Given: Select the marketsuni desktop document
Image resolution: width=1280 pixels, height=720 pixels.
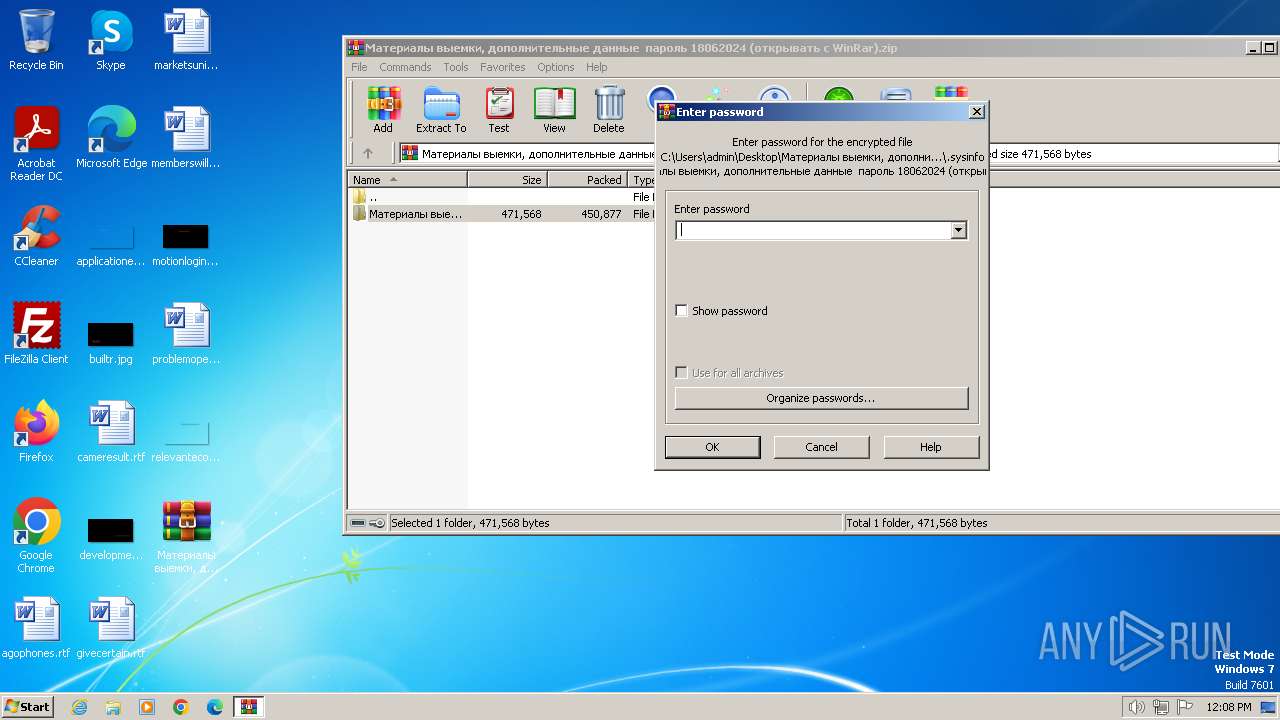Looking at the screenshot, I should coord(186,40).
